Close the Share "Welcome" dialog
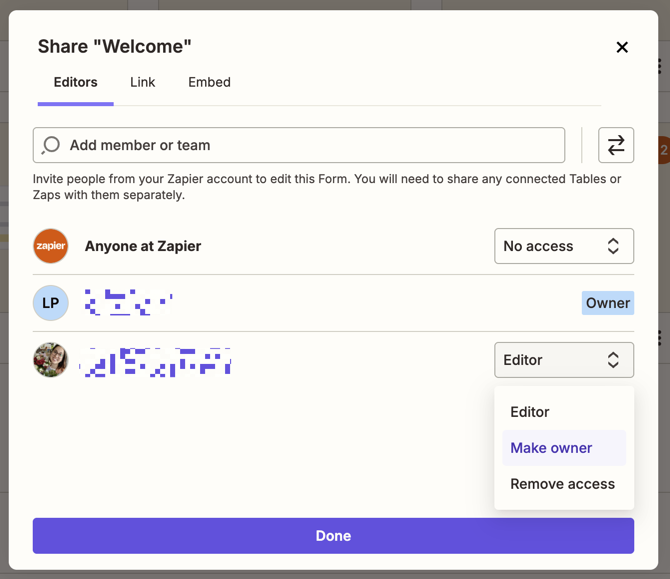 click(x=622, y=47)
